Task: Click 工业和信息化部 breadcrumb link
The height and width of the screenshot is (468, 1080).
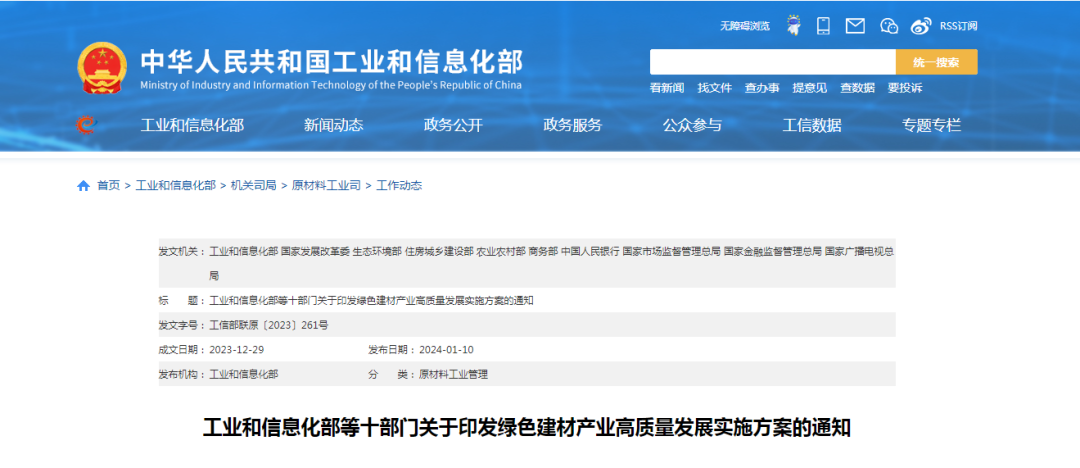Action: pos(176,185)
